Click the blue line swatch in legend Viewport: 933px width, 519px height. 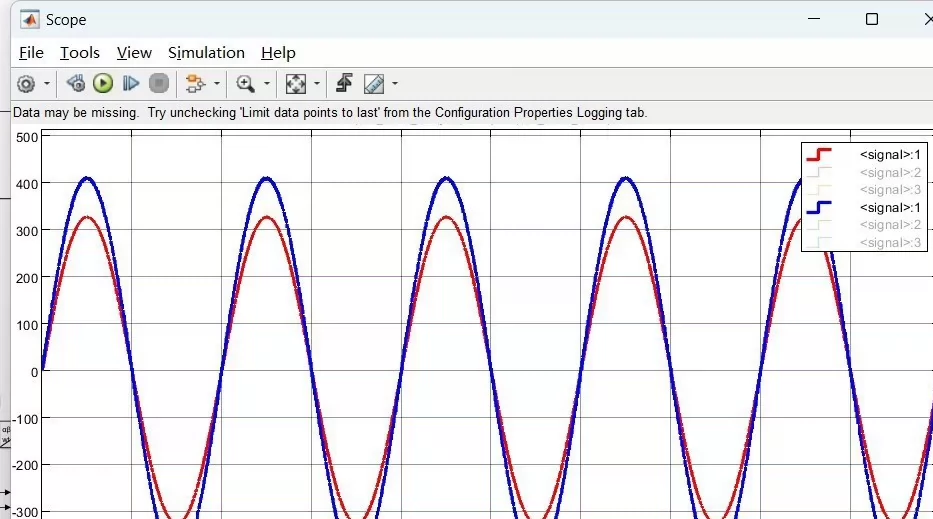[819, 207]
